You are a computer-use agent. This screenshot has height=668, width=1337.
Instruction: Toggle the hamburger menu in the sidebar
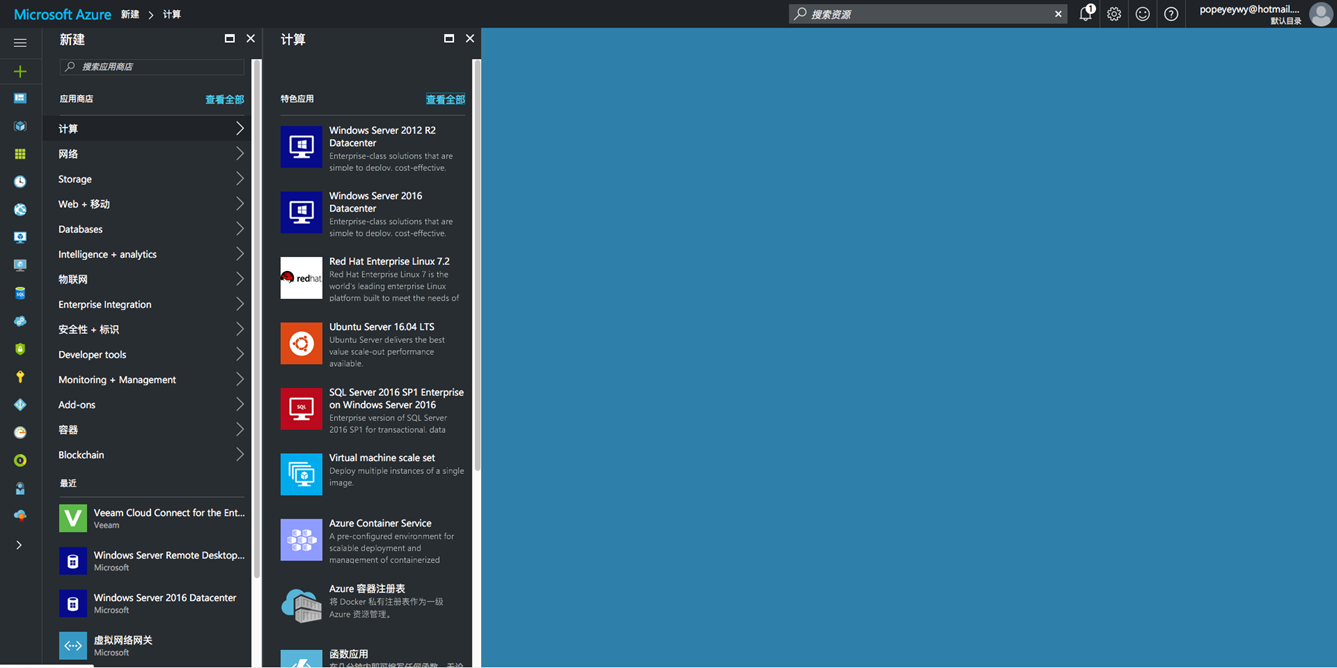point(20,43)
